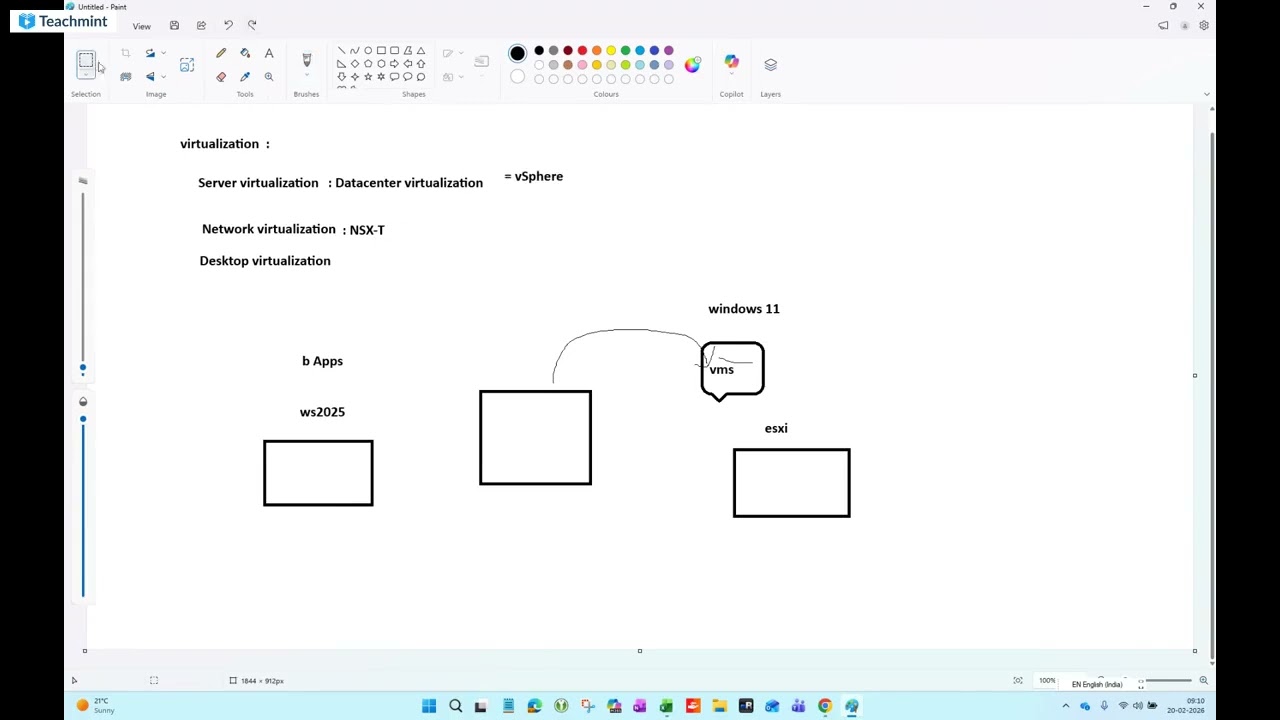Open File Explorer from the taskbar

click(719, 706)
